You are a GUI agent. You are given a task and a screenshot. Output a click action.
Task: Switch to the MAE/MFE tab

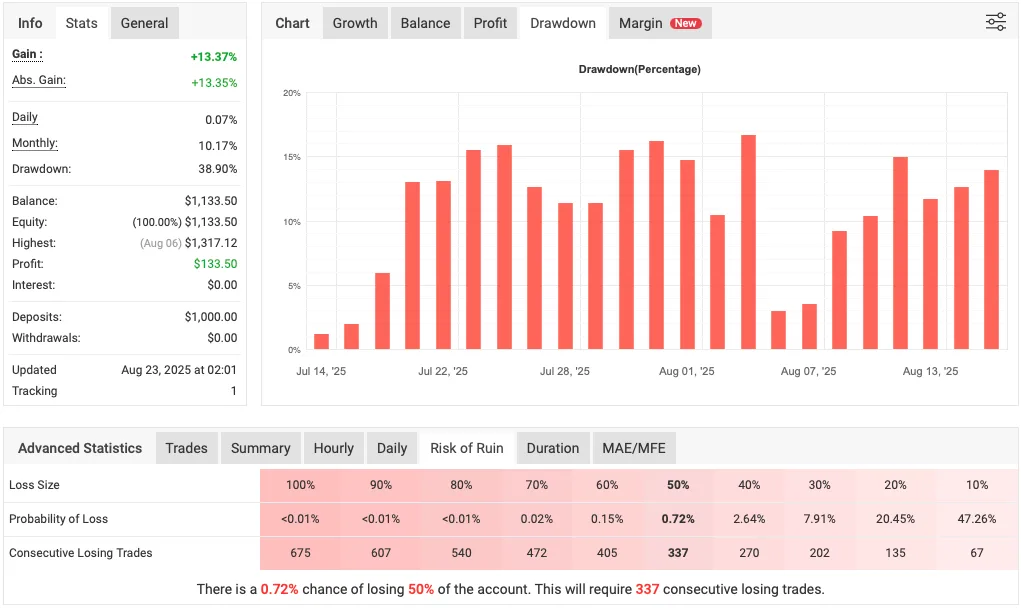[x=633, y=447]
